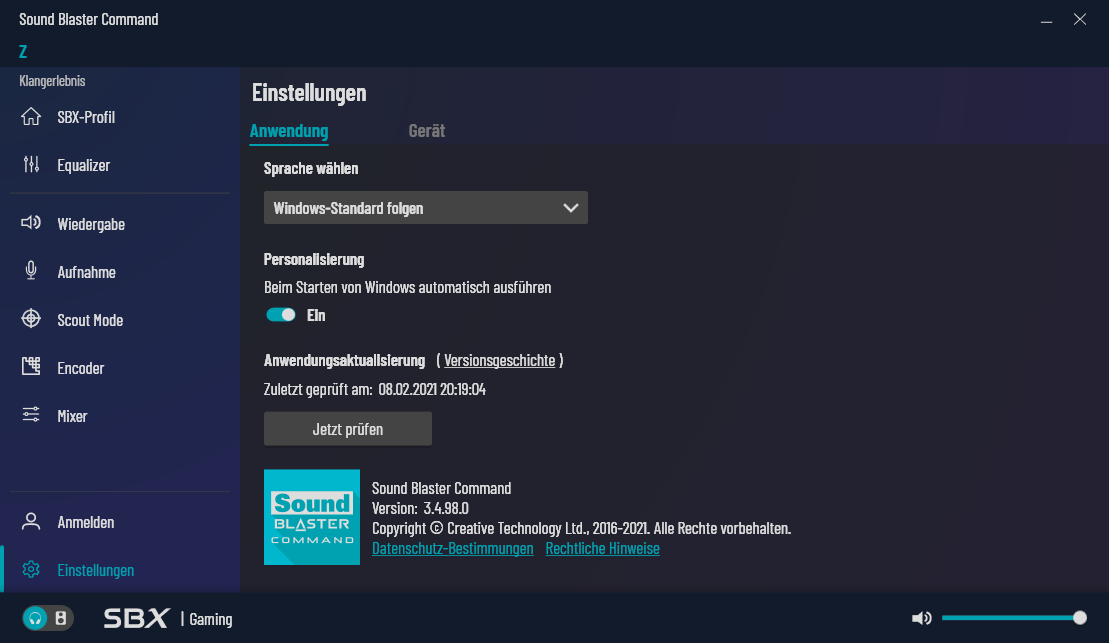Screen dimensions: 1109x643
Task: Click the Einstellungen page heading
Action: point(309,93)
